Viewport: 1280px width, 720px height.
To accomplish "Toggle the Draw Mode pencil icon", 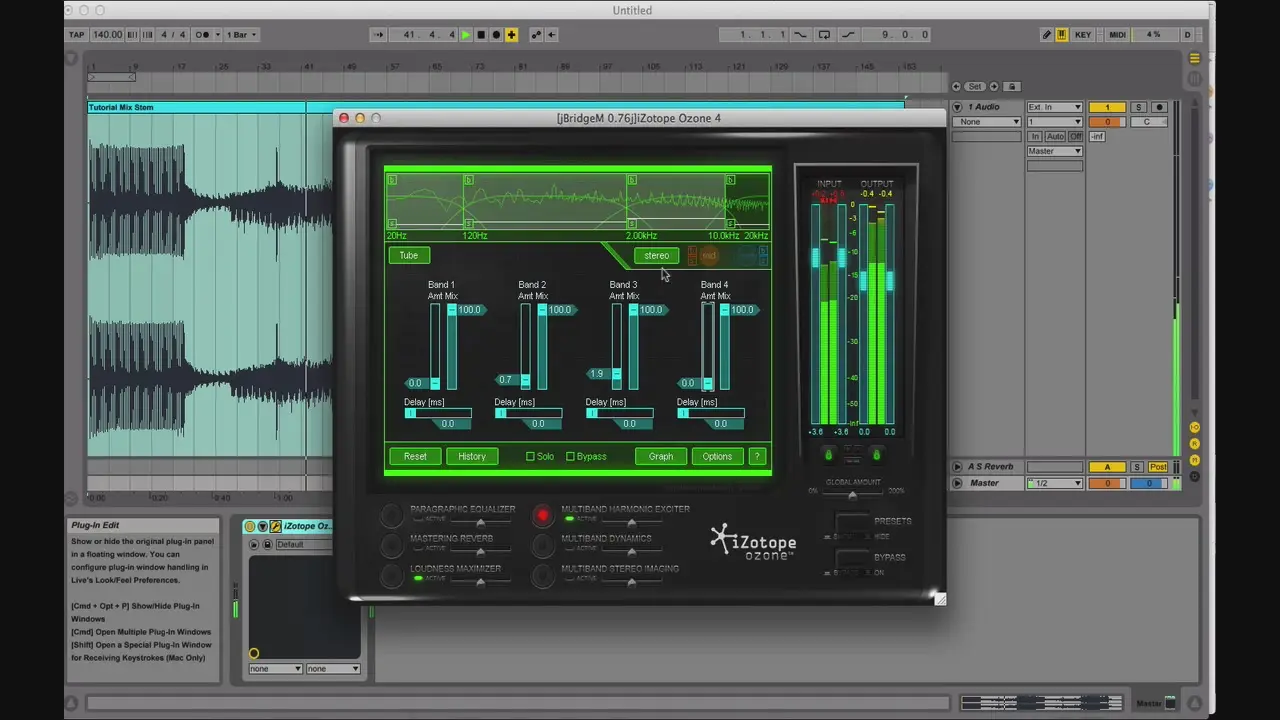I will point(1047,35).
